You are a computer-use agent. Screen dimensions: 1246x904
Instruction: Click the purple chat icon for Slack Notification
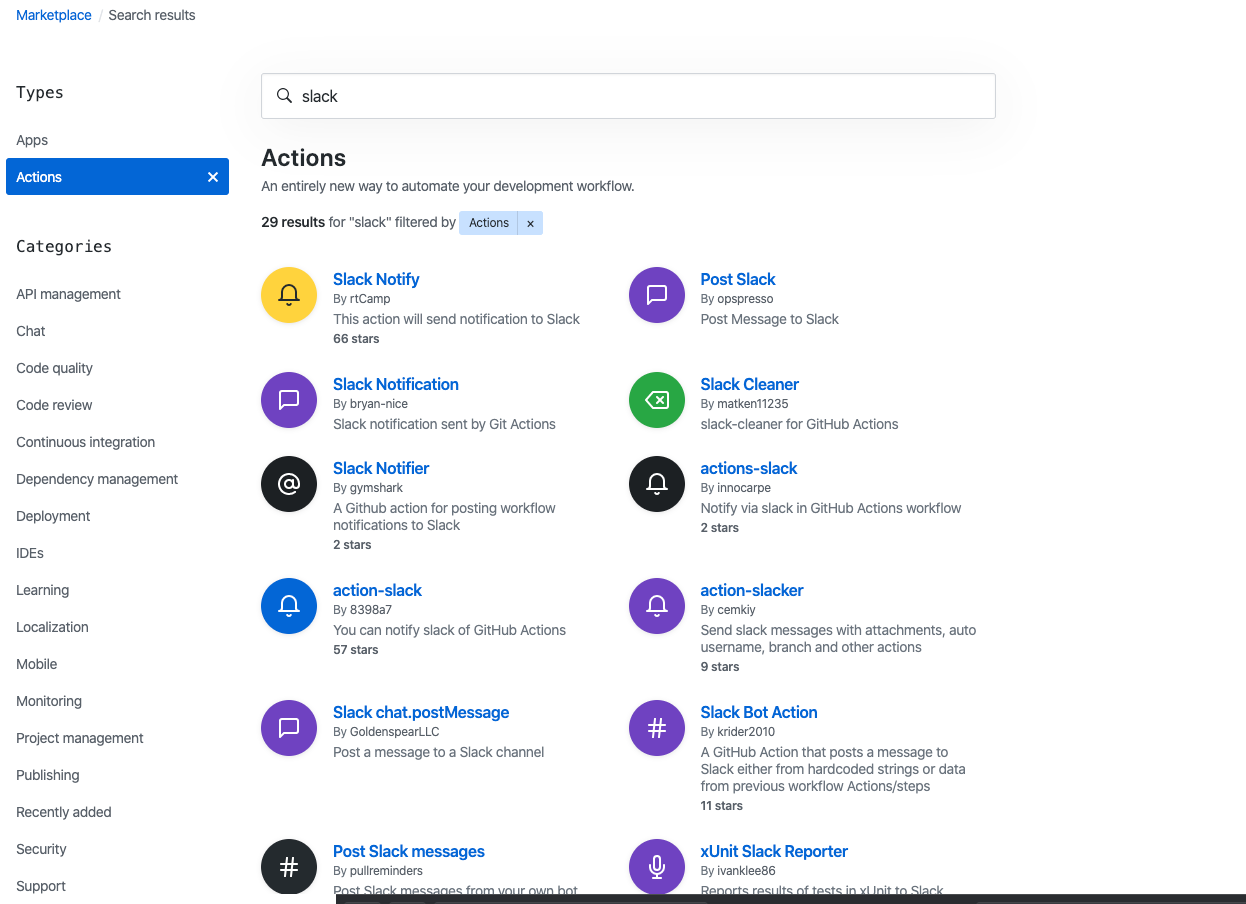click(289, 400)
